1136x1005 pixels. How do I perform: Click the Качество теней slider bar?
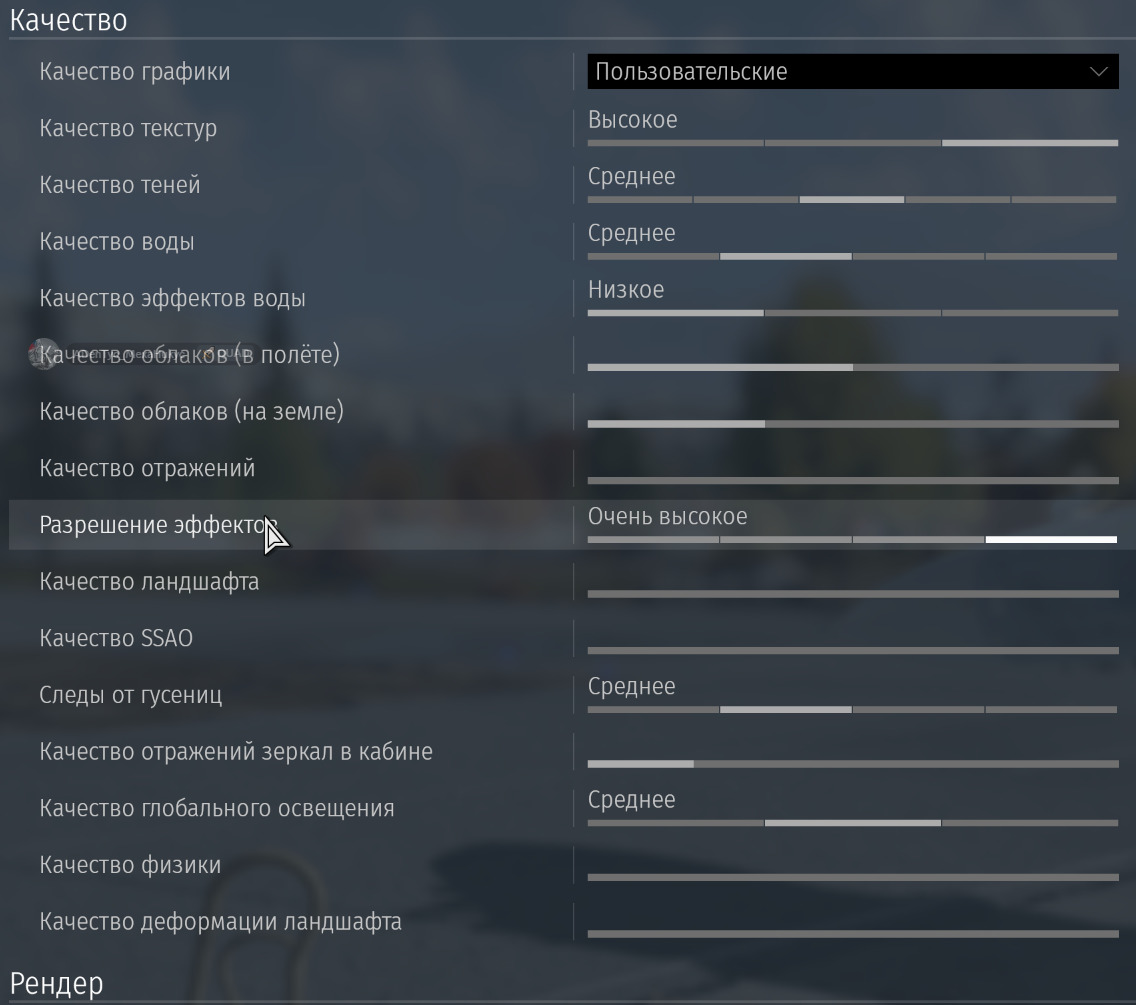click(x=852, y=200)
